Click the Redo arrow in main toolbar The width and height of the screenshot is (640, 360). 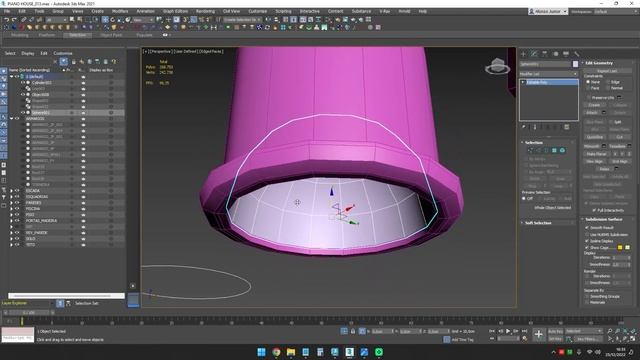[x=14, y=20]
